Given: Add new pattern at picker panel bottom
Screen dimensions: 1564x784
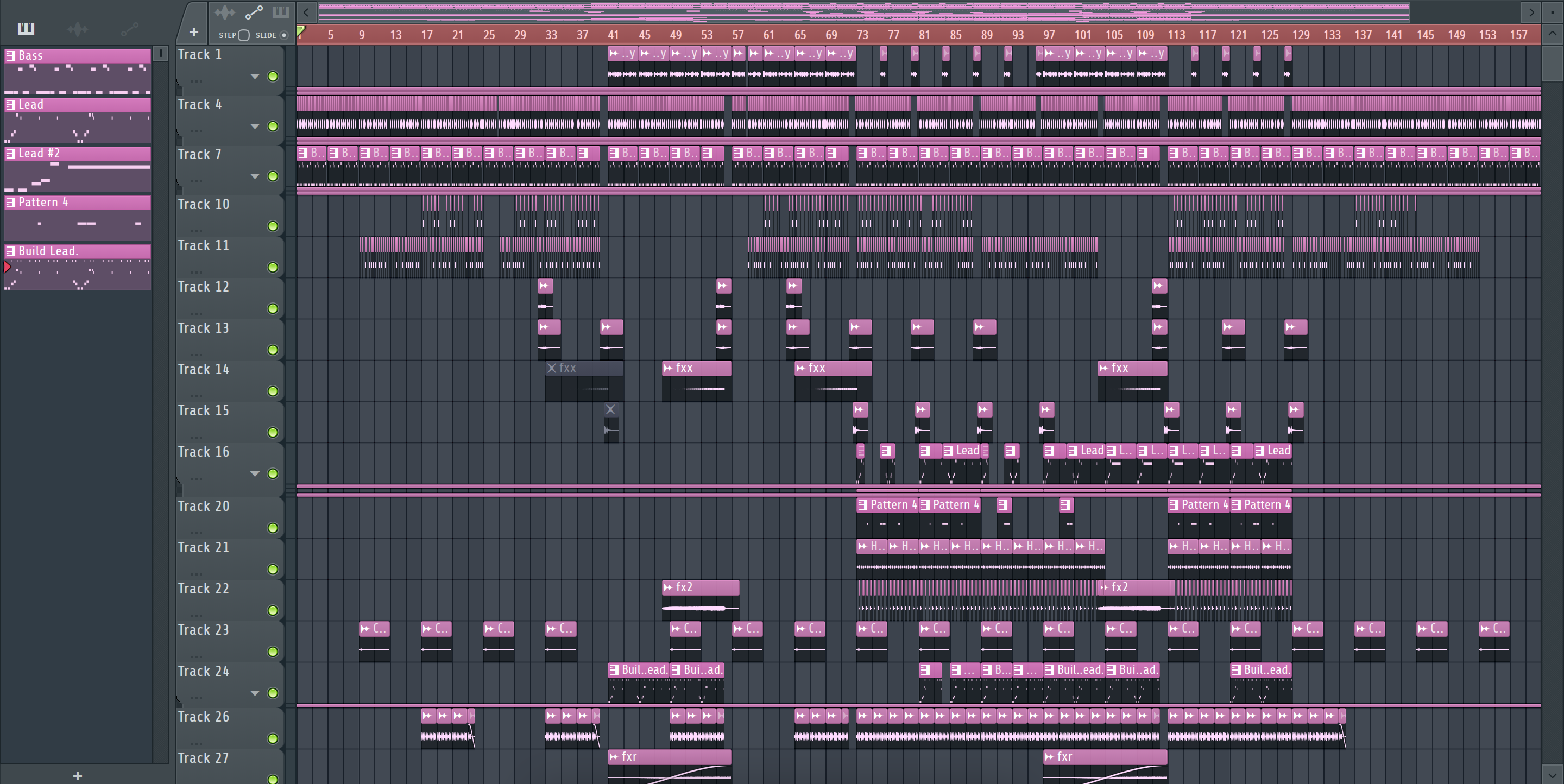Looking at the screenshot, I should click(78, 775).
